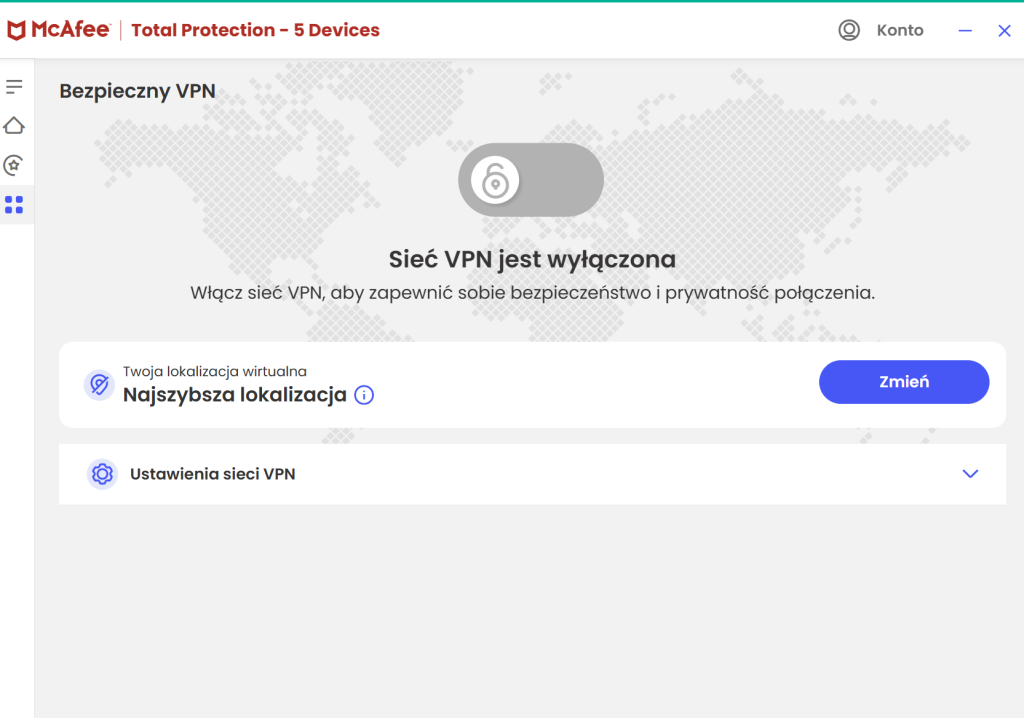Click the virtual location pin icon
This screenshot has width=1024, height=718.
pyautogui.click(x=98, y=385)
